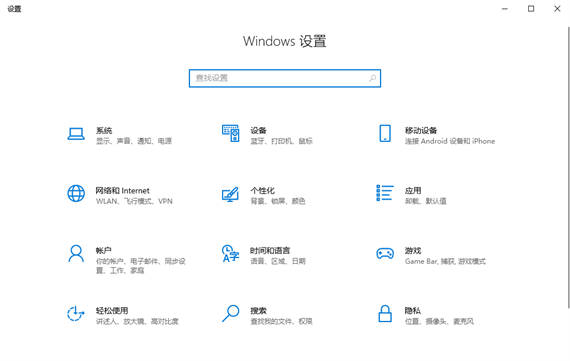Click the 位置、摄像头、麦克风 description
The width and height of the screenshot is (570, 361).
(439, 321)
